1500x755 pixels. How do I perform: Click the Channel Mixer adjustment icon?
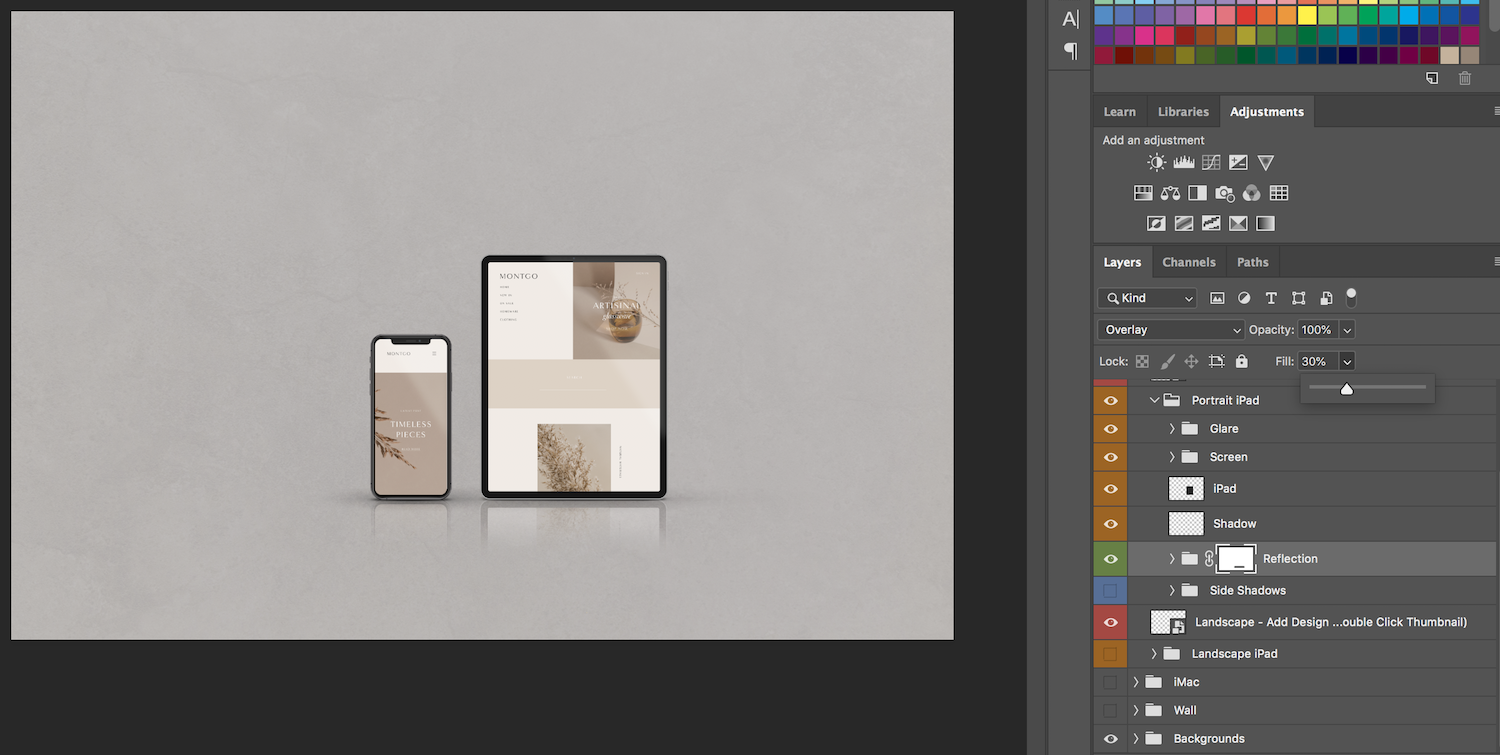click(1251, 193)
